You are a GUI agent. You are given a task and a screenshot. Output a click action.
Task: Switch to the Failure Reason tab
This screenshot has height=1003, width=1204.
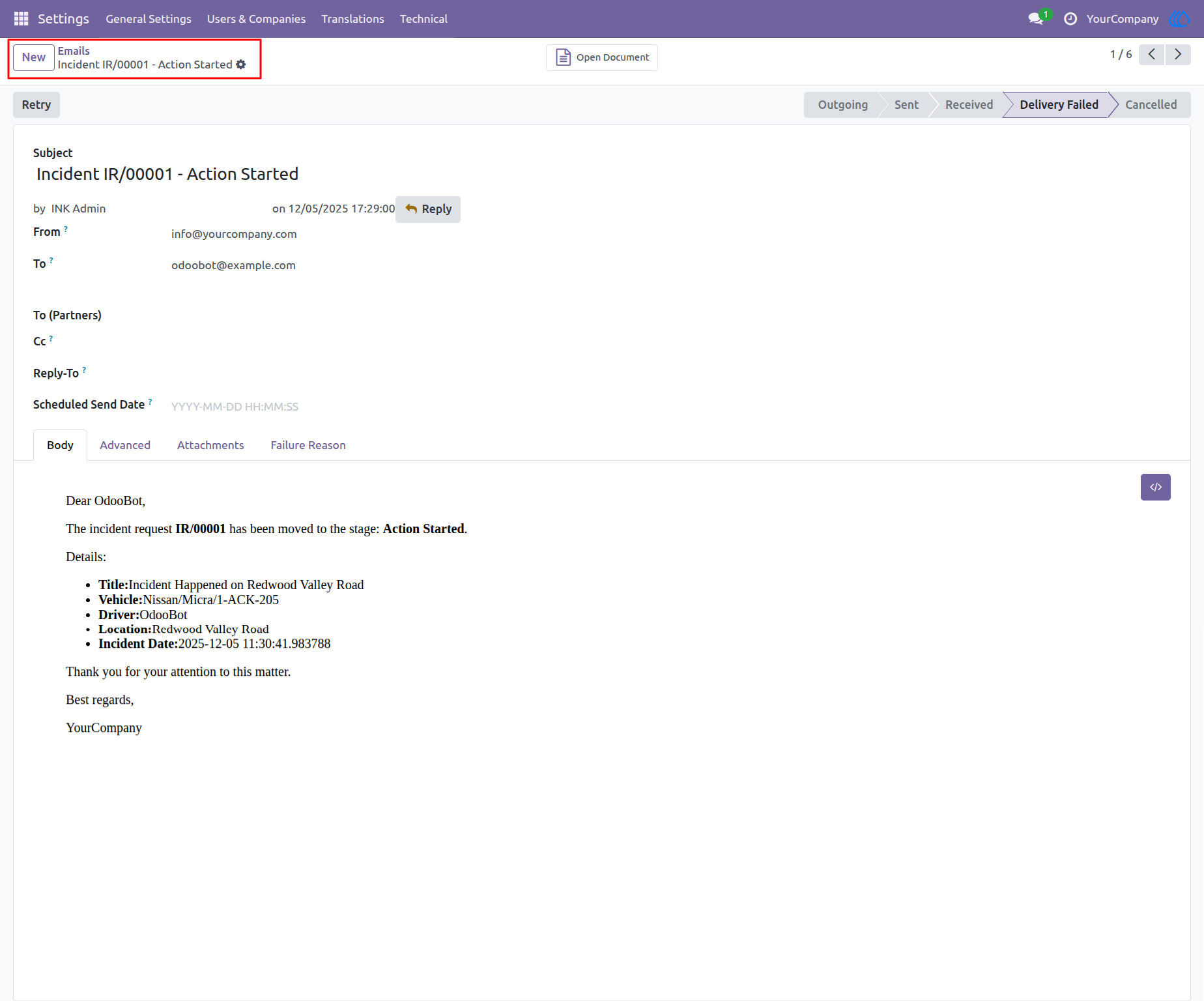tap(308, 445)
